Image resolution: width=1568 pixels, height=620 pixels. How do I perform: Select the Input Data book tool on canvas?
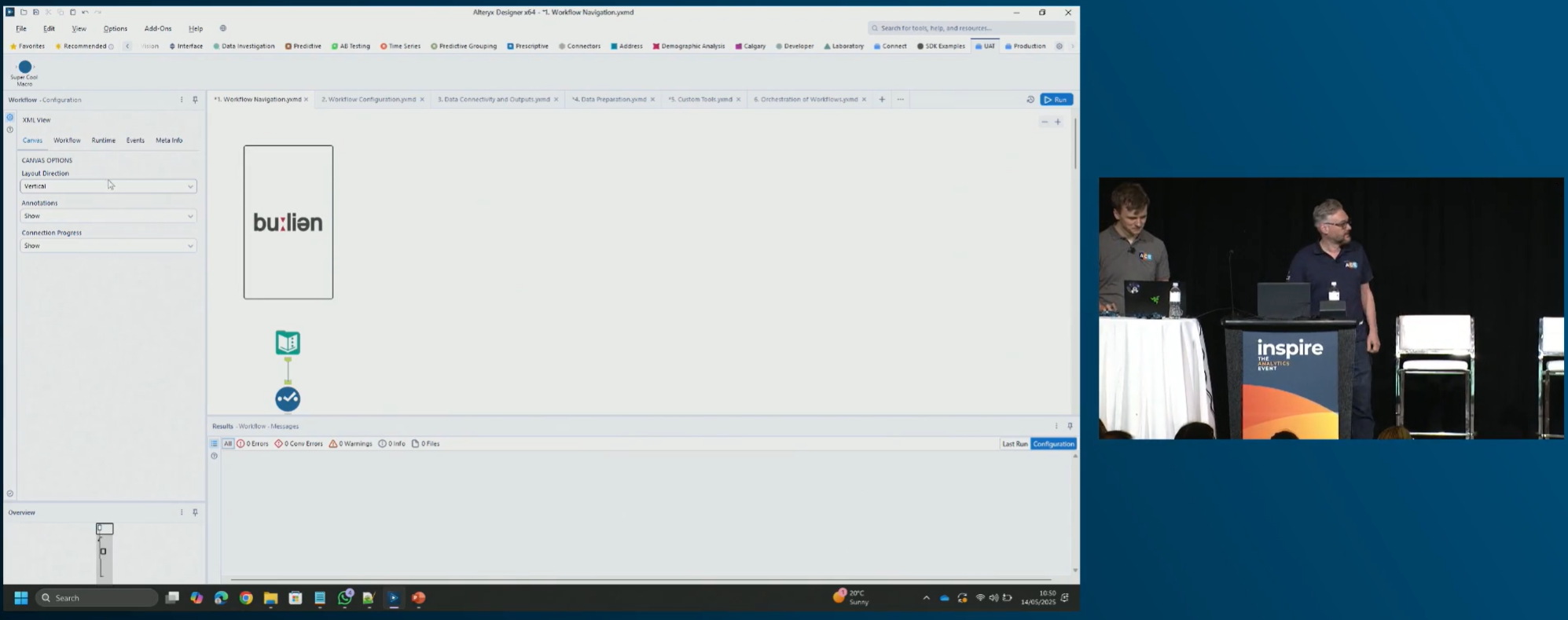288,343
